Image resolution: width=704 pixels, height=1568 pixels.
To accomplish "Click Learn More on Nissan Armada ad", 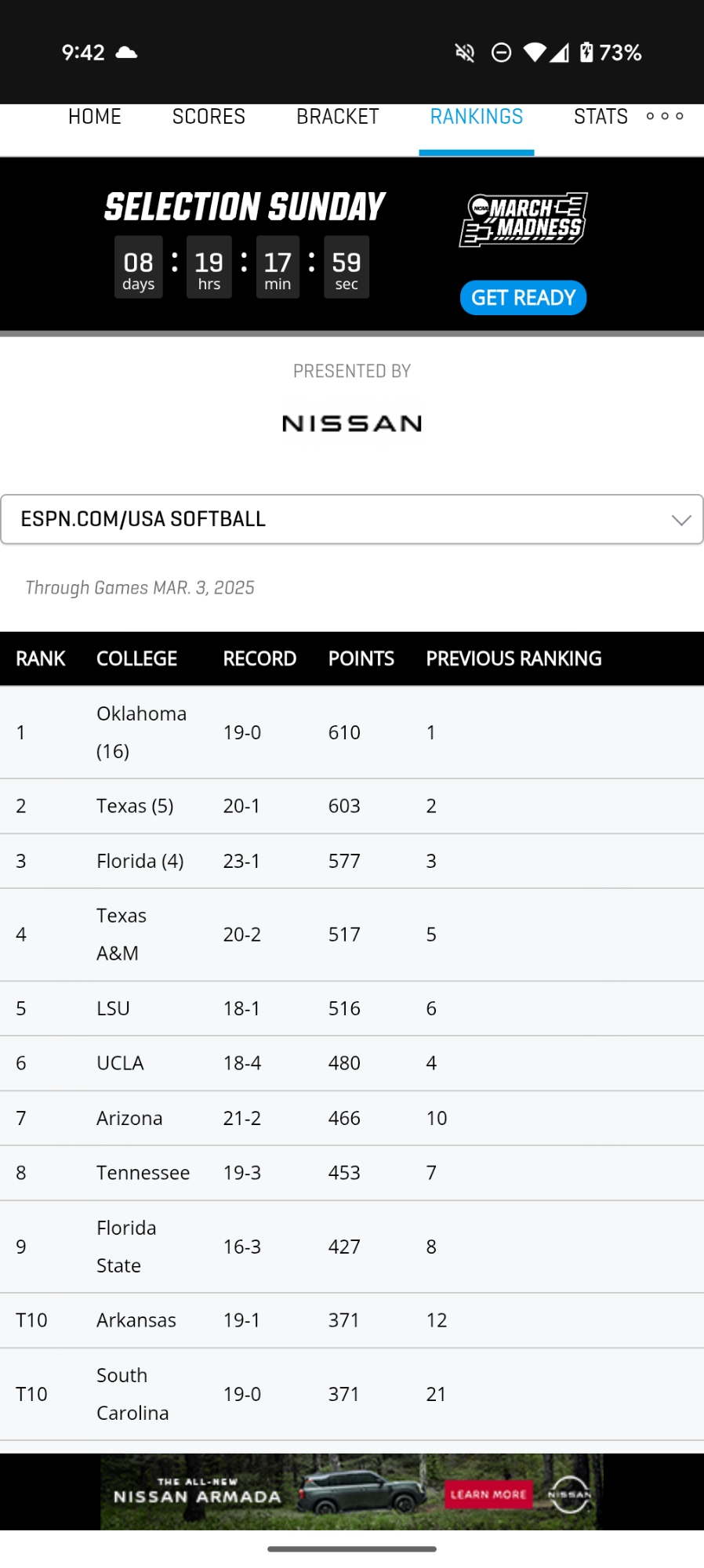I will click(x=488, y=1494).
